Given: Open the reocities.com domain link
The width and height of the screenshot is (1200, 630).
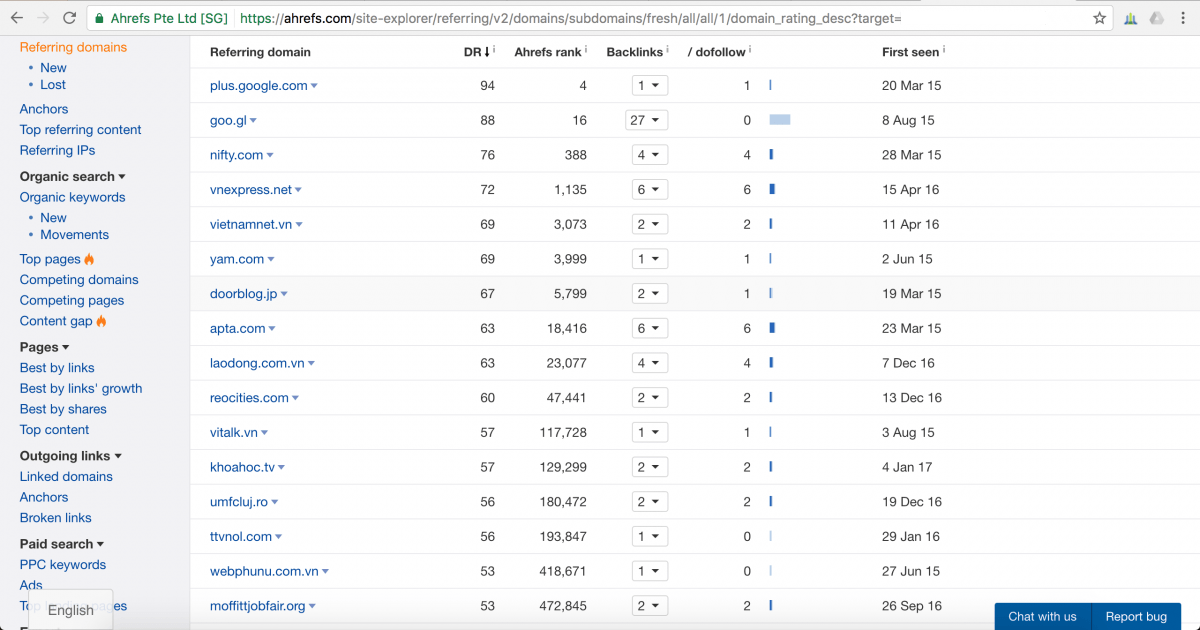Looking at the screenshot, I should (249, 398).
